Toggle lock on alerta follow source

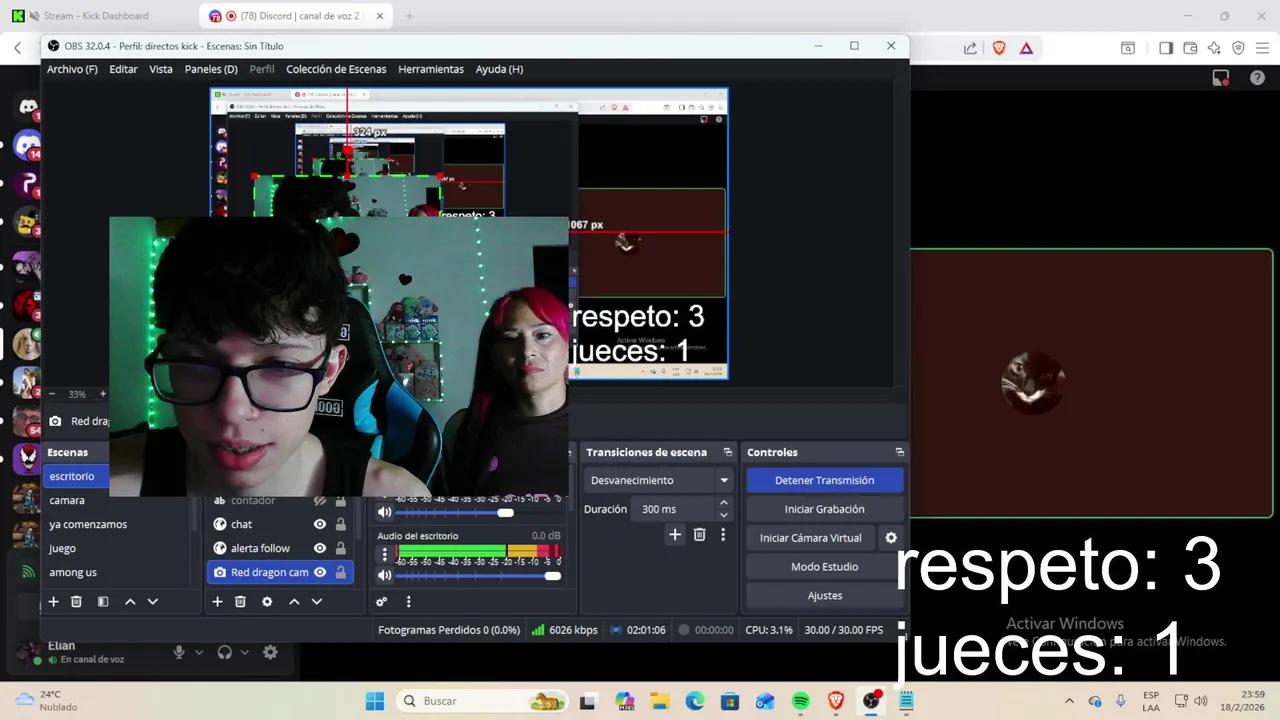(341, 548)
